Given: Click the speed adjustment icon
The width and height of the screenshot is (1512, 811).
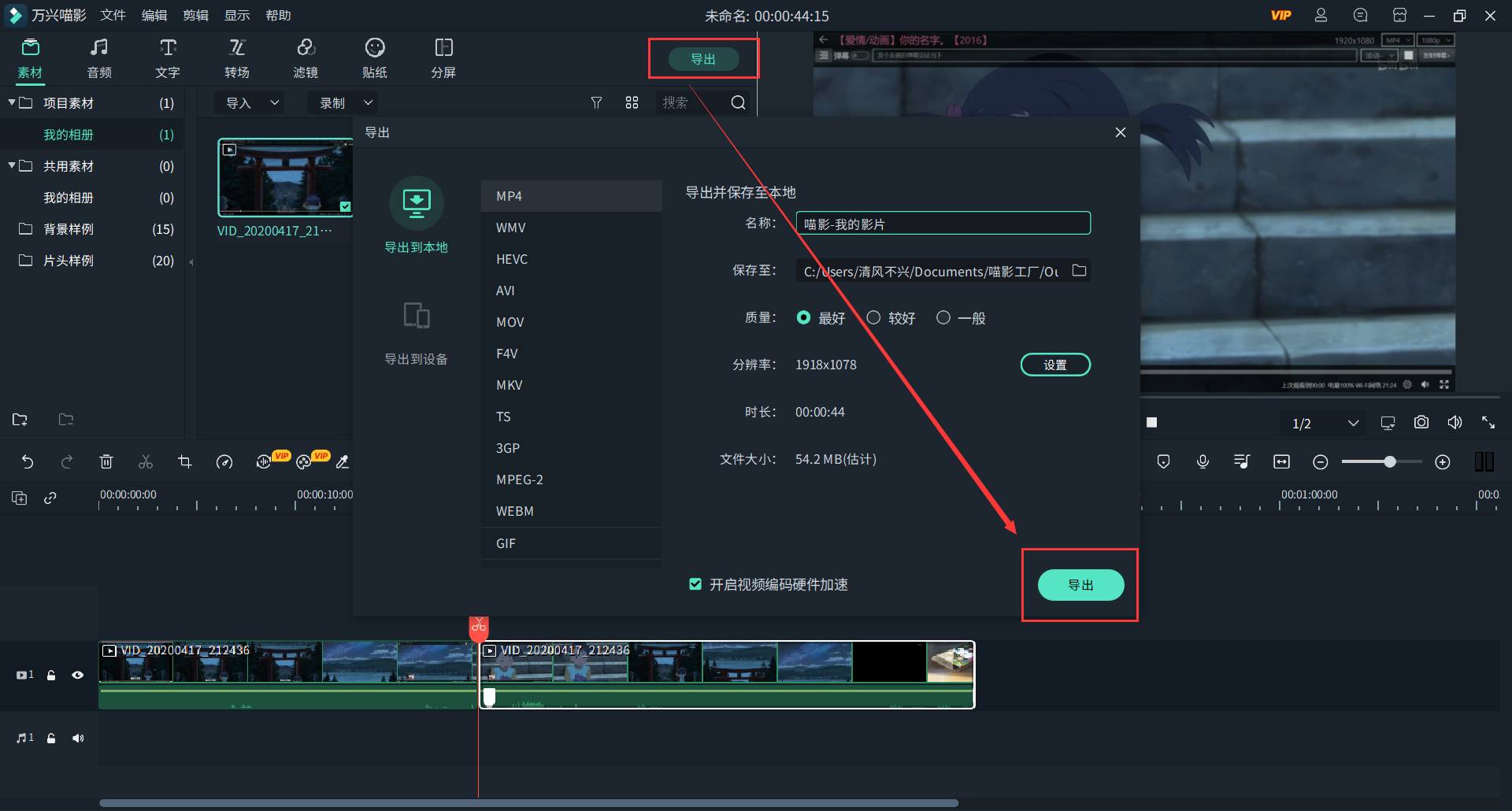Looking at the screenshot, I should [224, 462].
